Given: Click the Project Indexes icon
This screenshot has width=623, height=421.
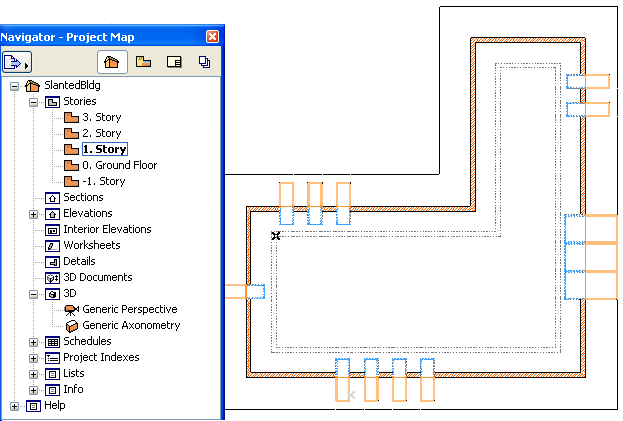Looking at the screenshot, I should point(52,358).
